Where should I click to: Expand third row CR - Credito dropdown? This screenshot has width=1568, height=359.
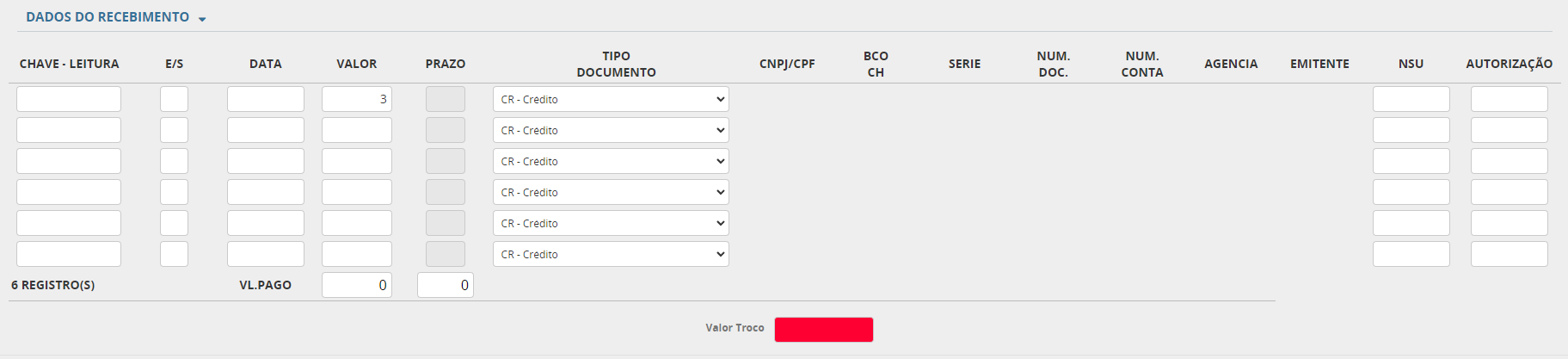pos(611,161)
